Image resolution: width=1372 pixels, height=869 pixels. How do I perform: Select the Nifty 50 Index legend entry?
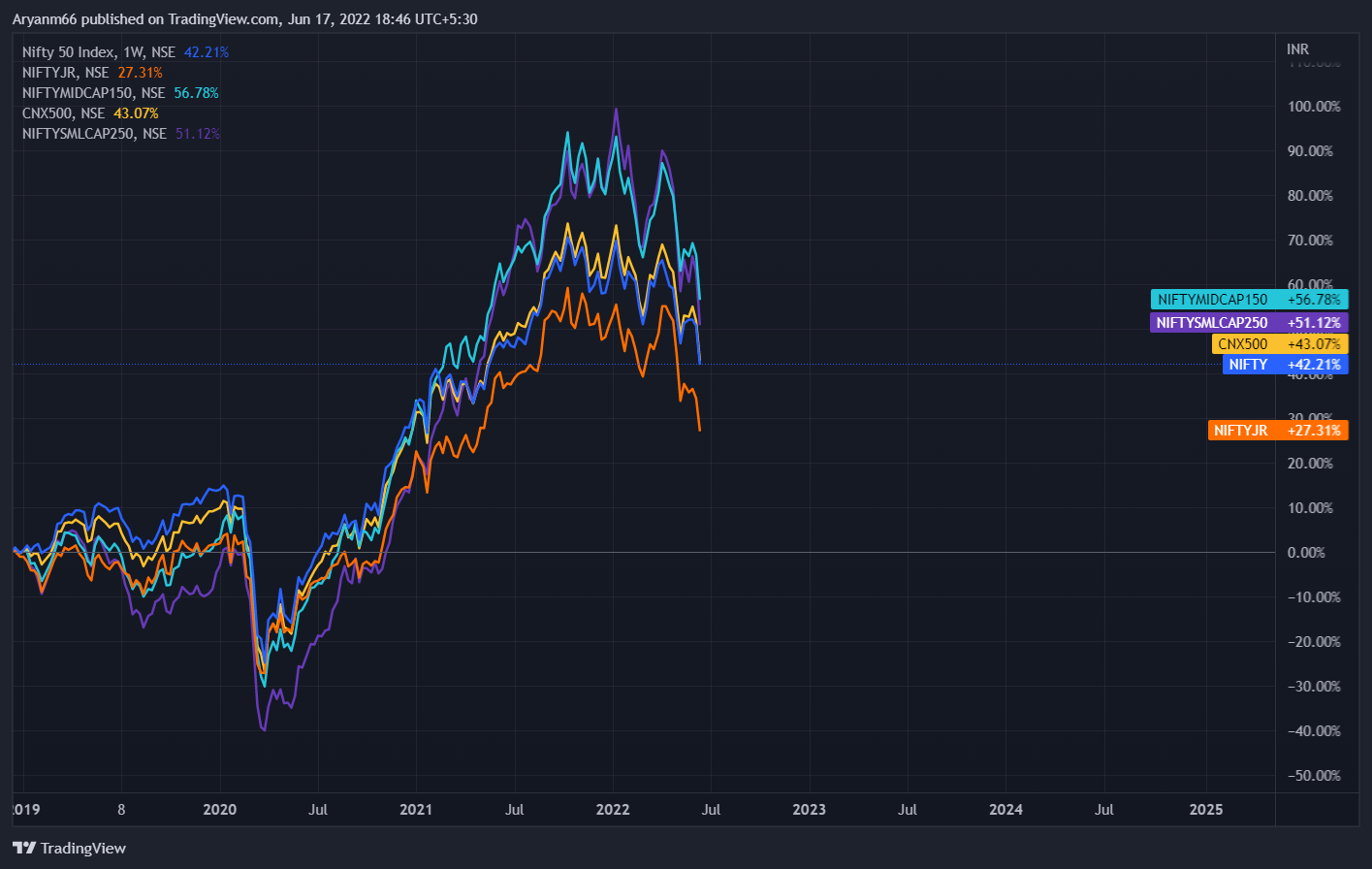pyautogui.click(x=125, y=52)
